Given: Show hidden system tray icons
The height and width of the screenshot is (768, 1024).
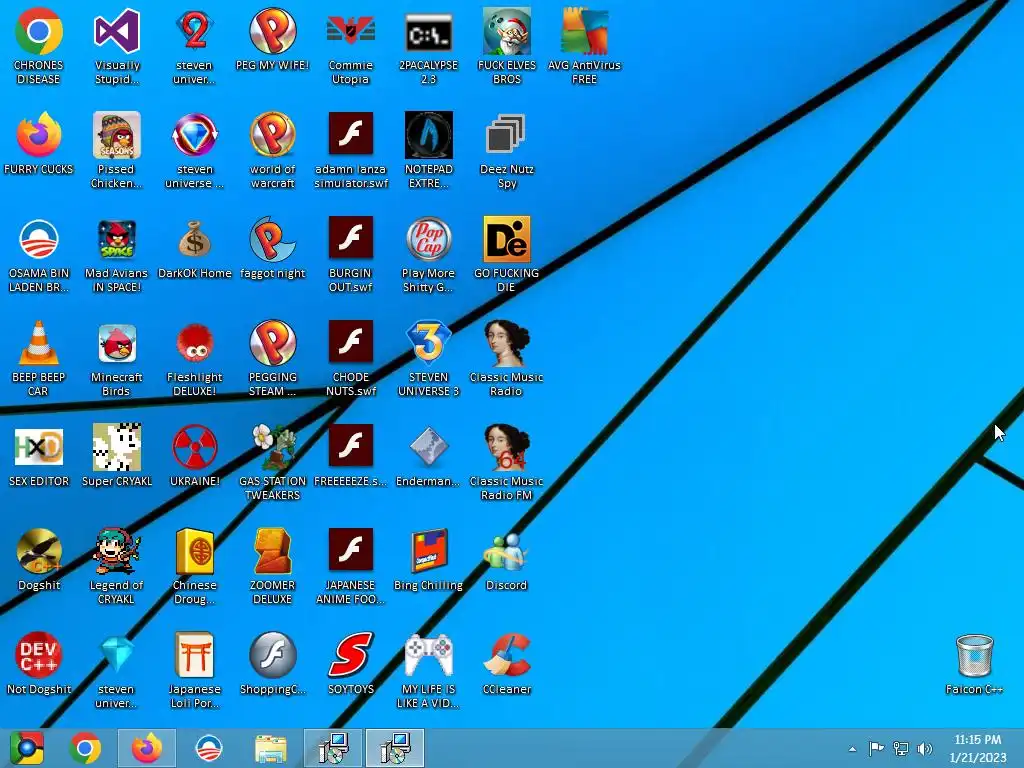Looking at the screenshot, I should (x=852, y=749).
